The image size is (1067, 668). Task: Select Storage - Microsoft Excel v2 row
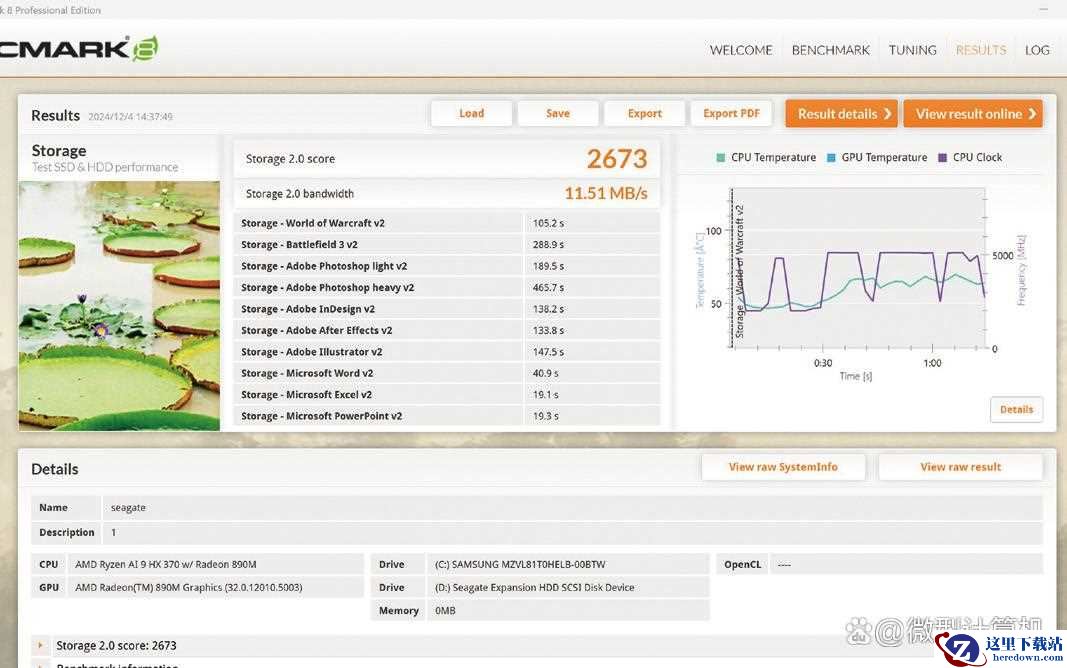(446, 395)
